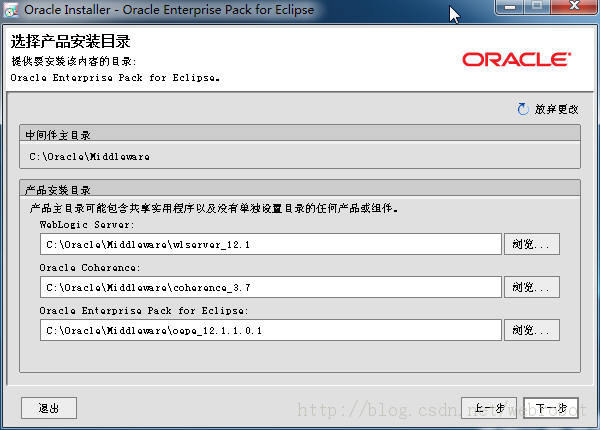Browse for the Oracle Coherence directory
The image size is (600, 430).
click(x=532, y=287)
